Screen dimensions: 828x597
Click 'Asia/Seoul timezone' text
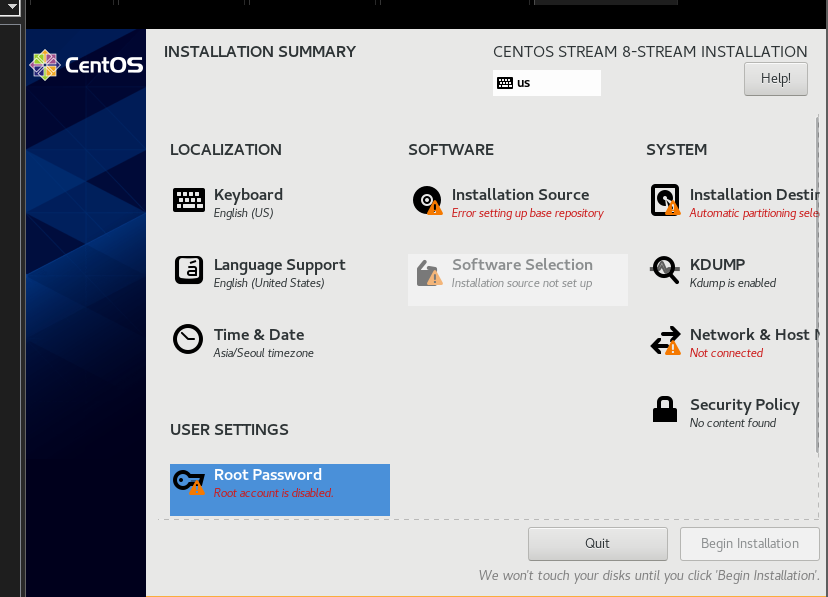click(264, 353)
